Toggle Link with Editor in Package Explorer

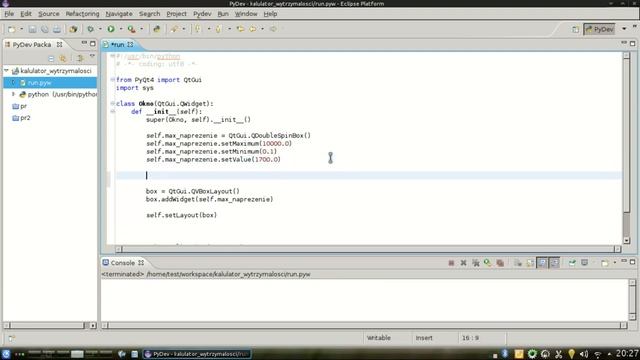(63, 58)
